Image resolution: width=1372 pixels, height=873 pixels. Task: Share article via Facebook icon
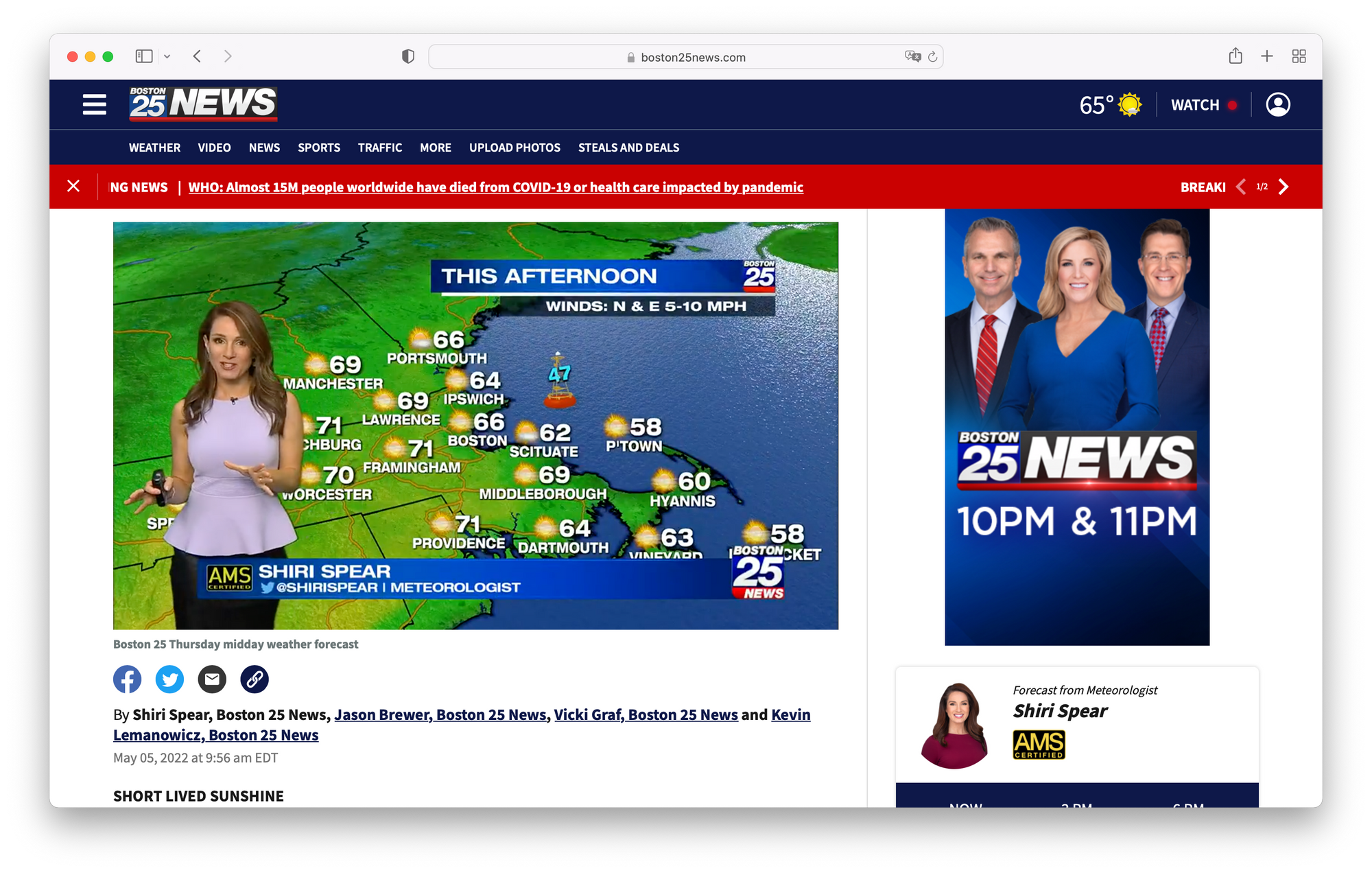128,679
